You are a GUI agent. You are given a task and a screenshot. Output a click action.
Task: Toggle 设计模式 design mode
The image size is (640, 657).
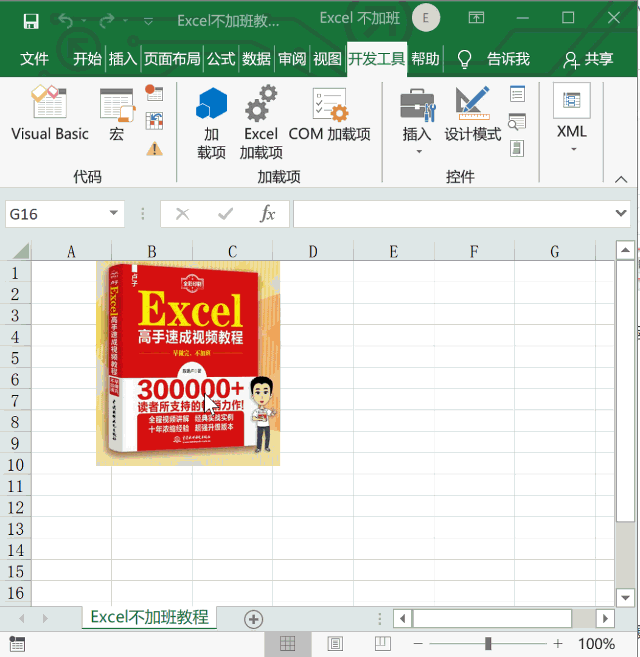point(473,114)
